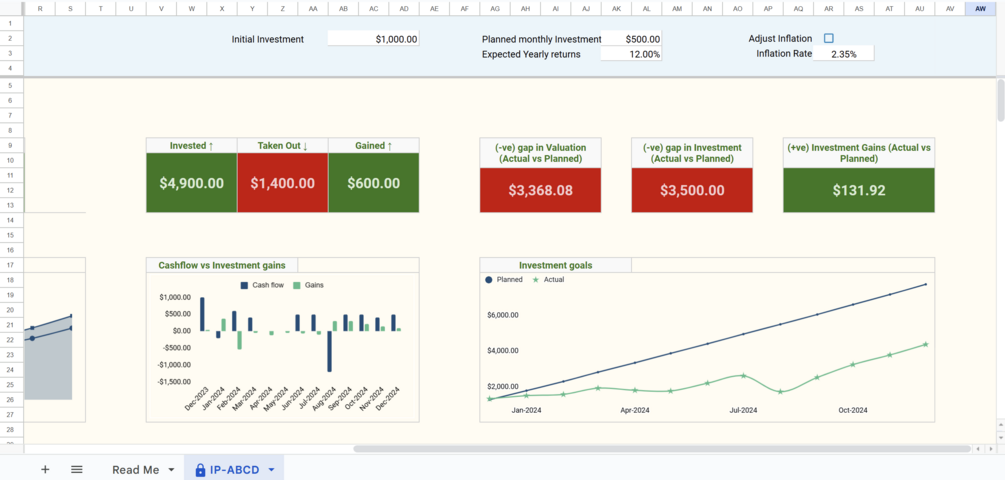Click the large Aug-2024 negative cash flow bar
1005x480 pixels.
[x=329, y=351]
